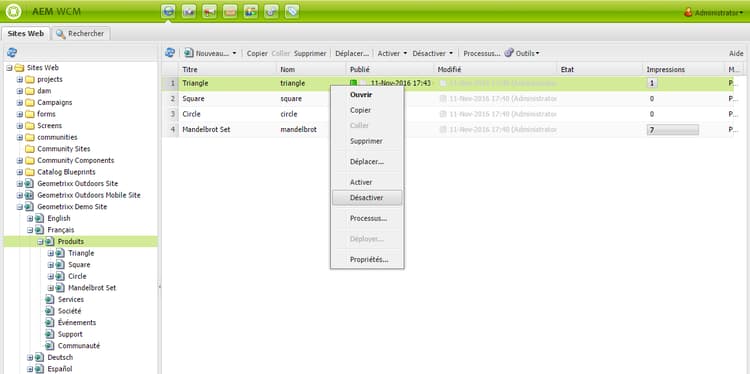Sort by the Impressions column header
The image size is (750, 374).
click(684, 69)
